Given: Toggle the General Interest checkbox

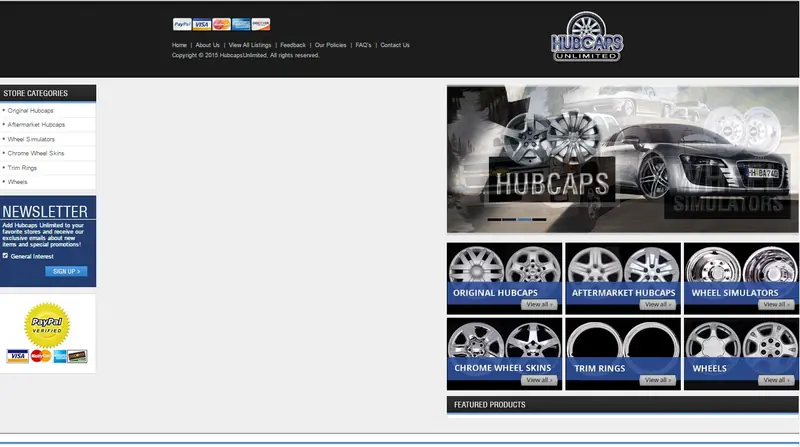Looking at the screenshot, I should pyautogui.click(x=5, y=256).
